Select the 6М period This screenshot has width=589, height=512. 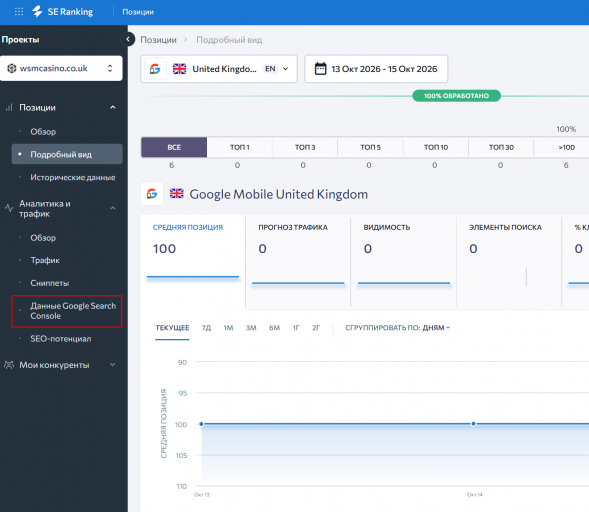coord(274,328)
